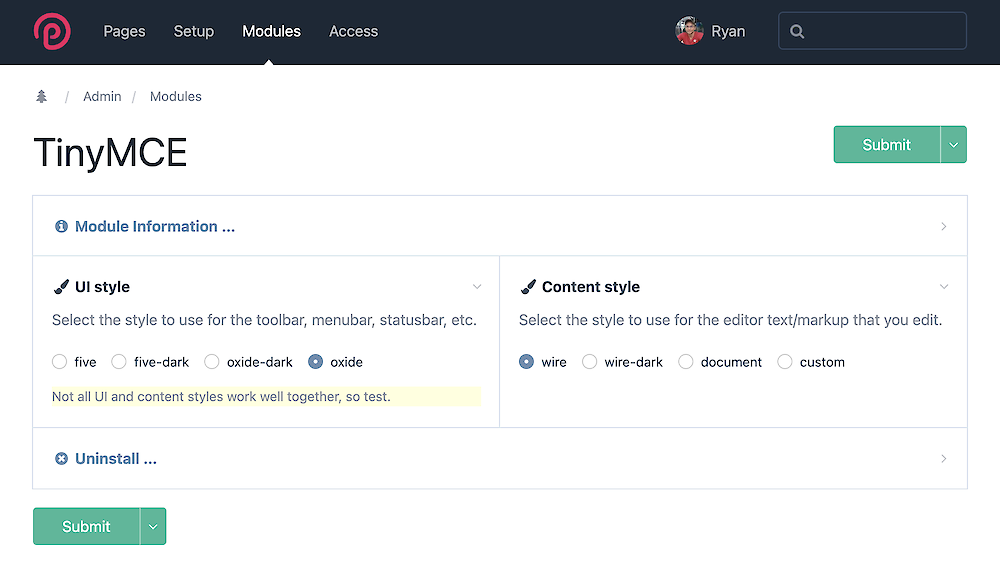Click the tree home icon in breadcrumb

coord(41,96)
